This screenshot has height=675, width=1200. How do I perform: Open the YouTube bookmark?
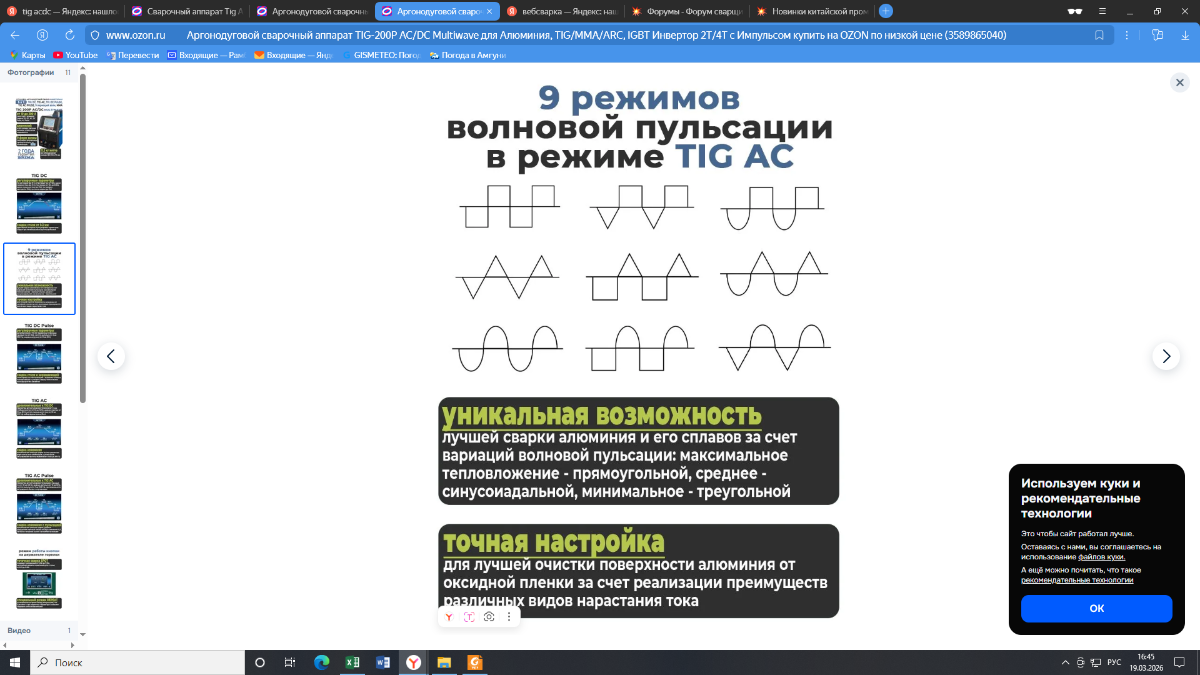[76, 55]
